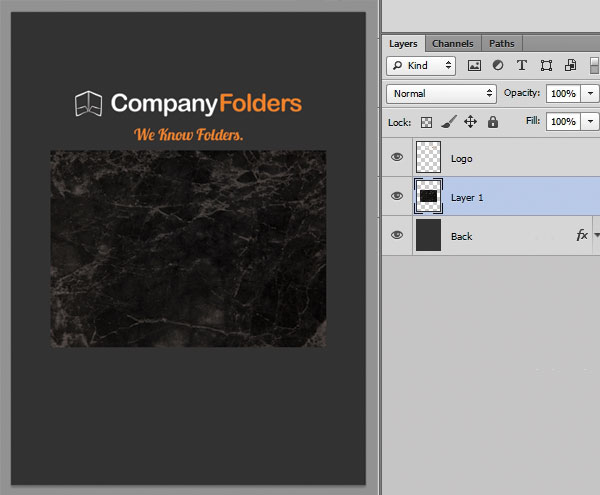Select the Logo layer name
The height and width of the screenshot is (495, 600).
(461, 159)
